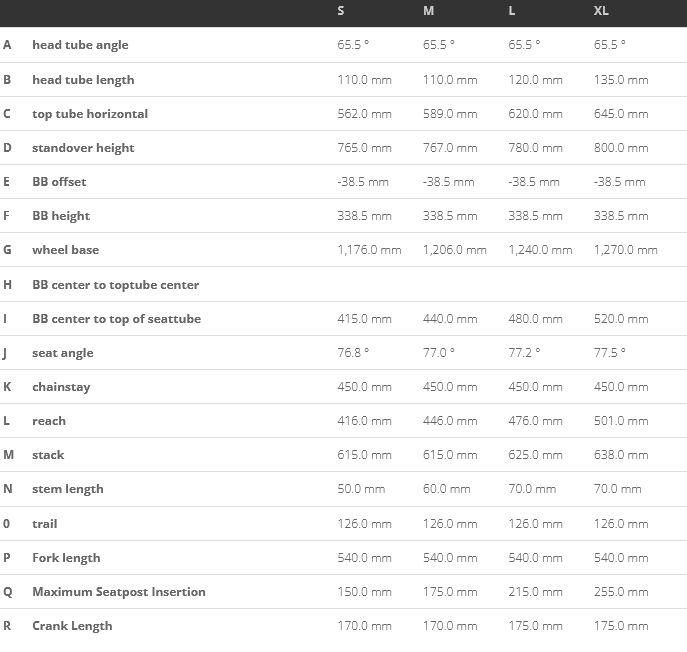The height and width of the screenshot is (652, 687).
Task: Select the 135.0 mm head tube length value
Action: (x=621, y=80)
